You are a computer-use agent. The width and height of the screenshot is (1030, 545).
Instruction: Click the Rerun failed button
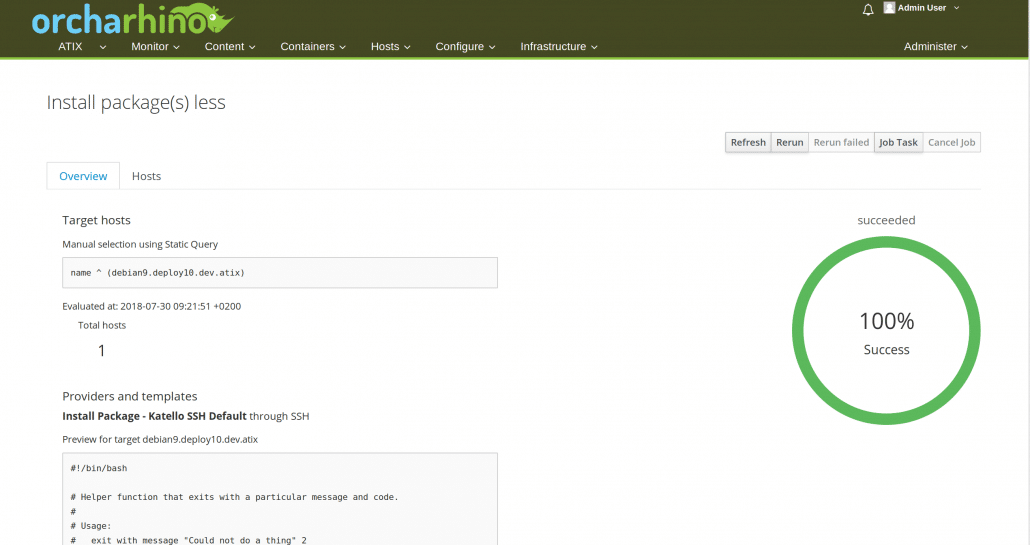[x=841, y=143]
